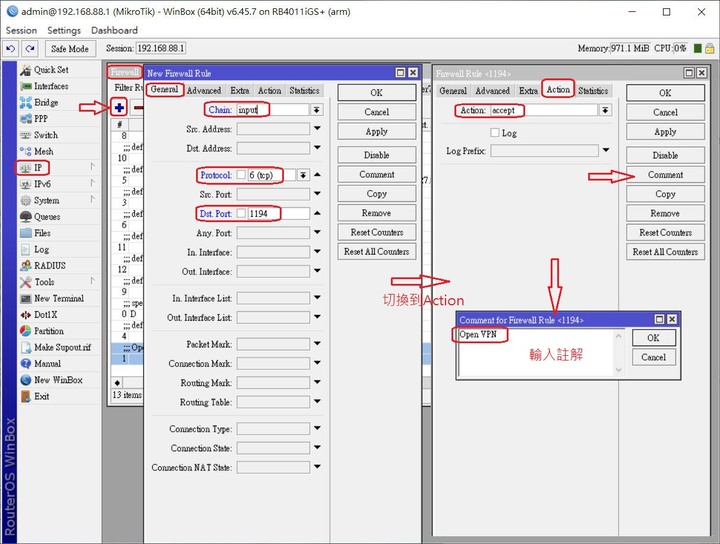Open RADIUS menu icon
Image resolution: width=720 pixels, height=544 pixels.
[25, 266]
